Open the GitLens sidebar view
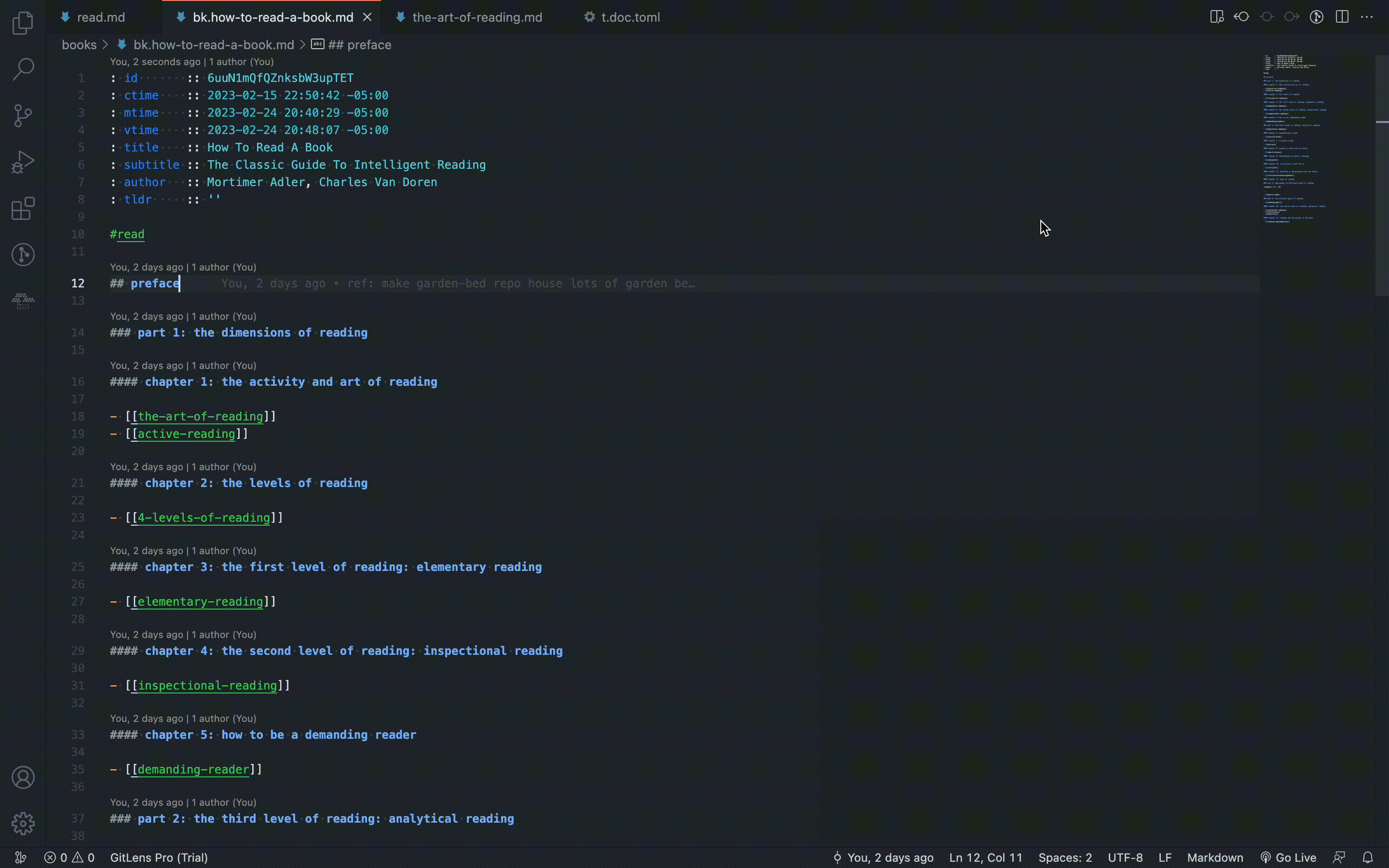Viewport: 1389px width, 868px height. 23,254
